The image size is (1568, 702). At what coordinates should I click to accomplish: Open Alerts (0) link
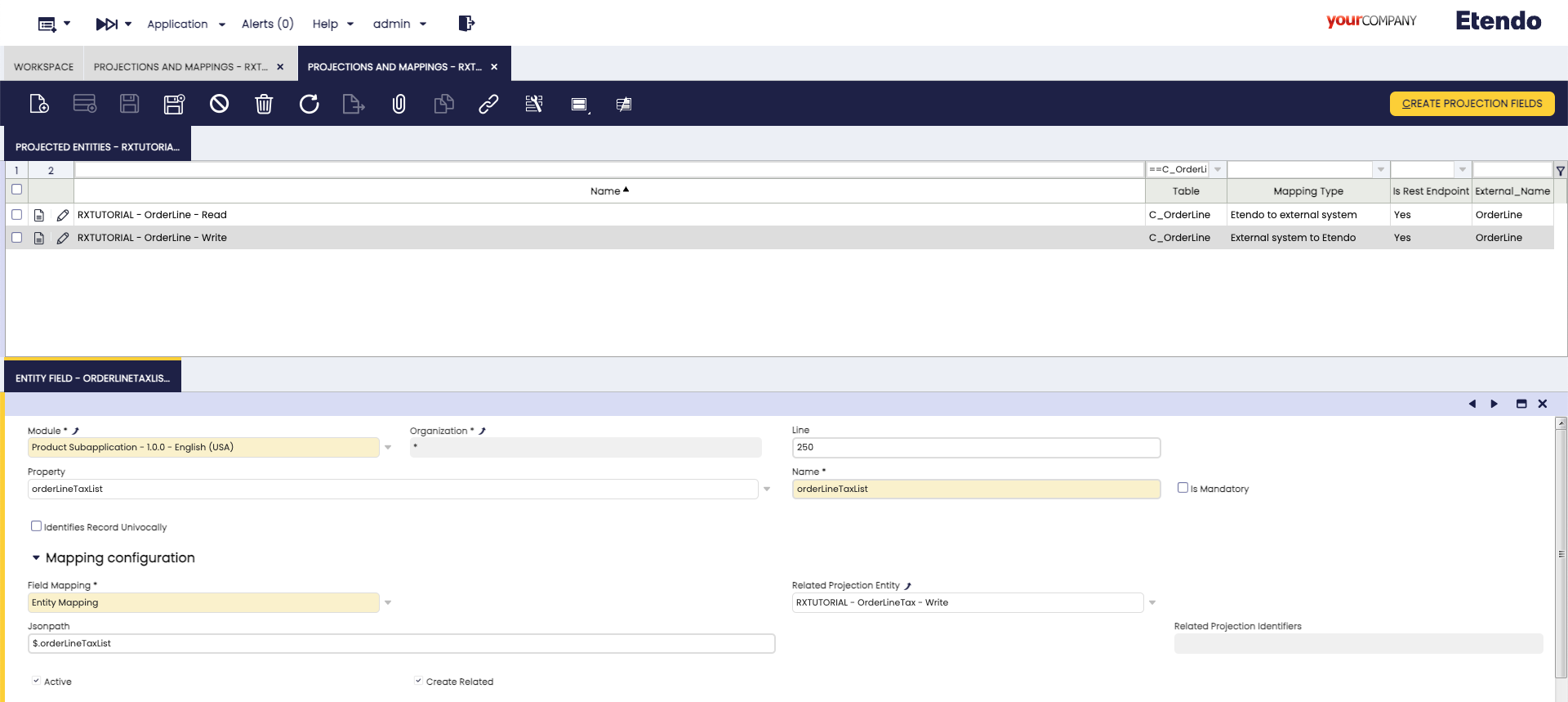267,24
